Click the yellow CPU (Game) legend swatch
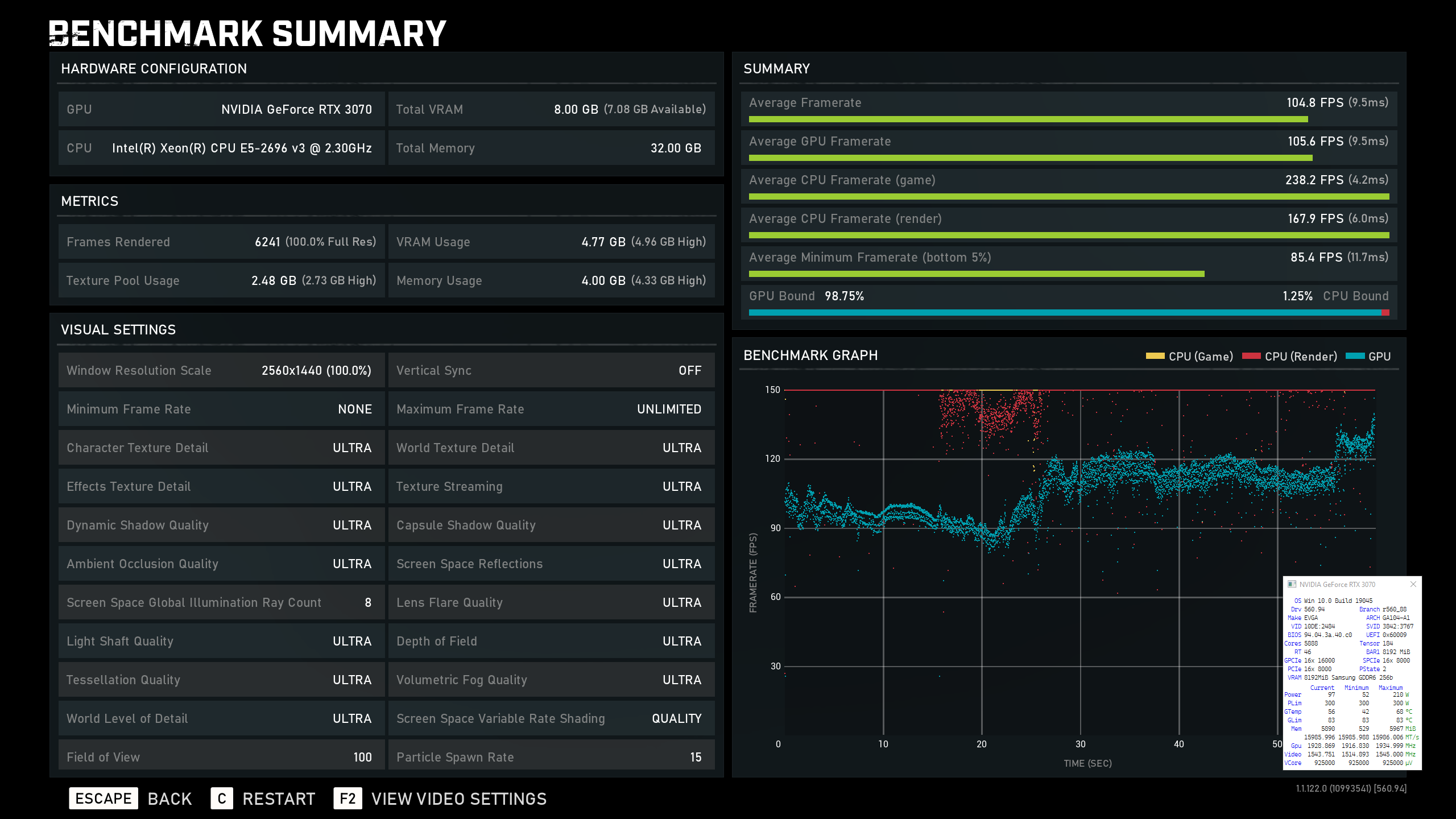Screen dimensions: 1456x819 [1155, 356]
